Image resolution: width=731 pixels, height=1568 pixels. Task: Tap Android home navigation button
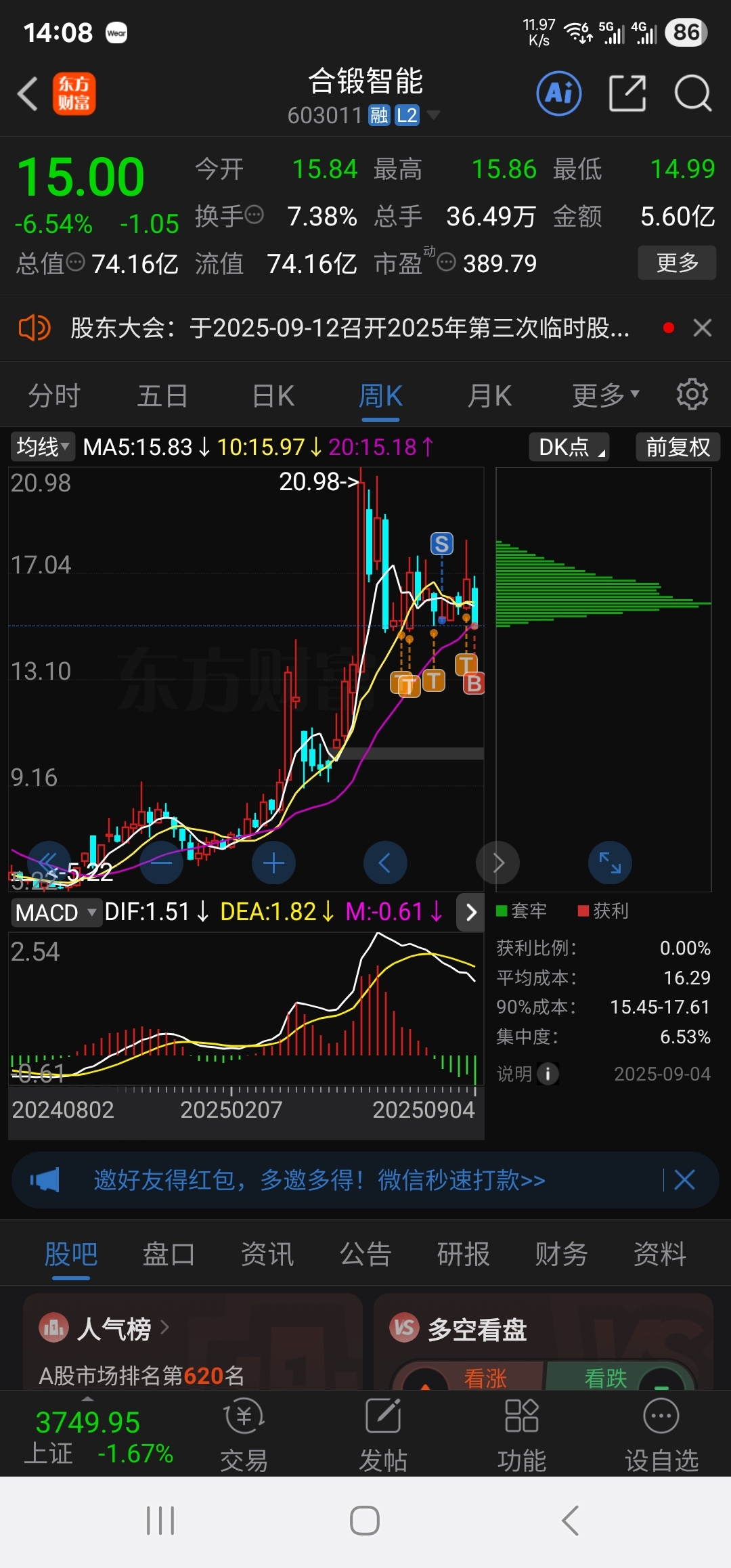(x=365, y=1521)
